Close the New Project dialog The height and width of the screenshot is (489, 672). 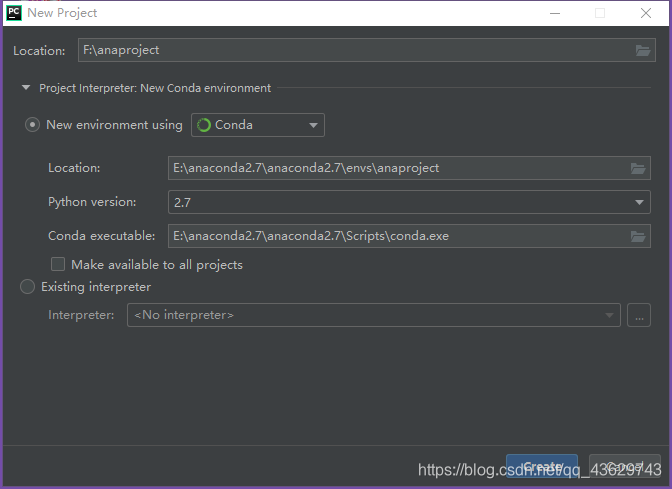[646, 13]
